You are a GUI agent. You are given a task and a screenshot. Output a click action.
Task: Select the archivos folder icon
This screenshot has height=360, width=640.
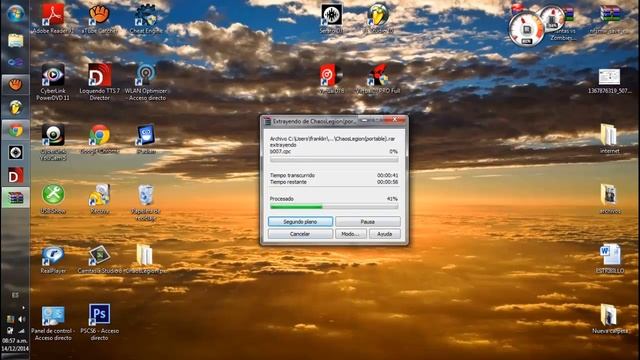(609, 199)
